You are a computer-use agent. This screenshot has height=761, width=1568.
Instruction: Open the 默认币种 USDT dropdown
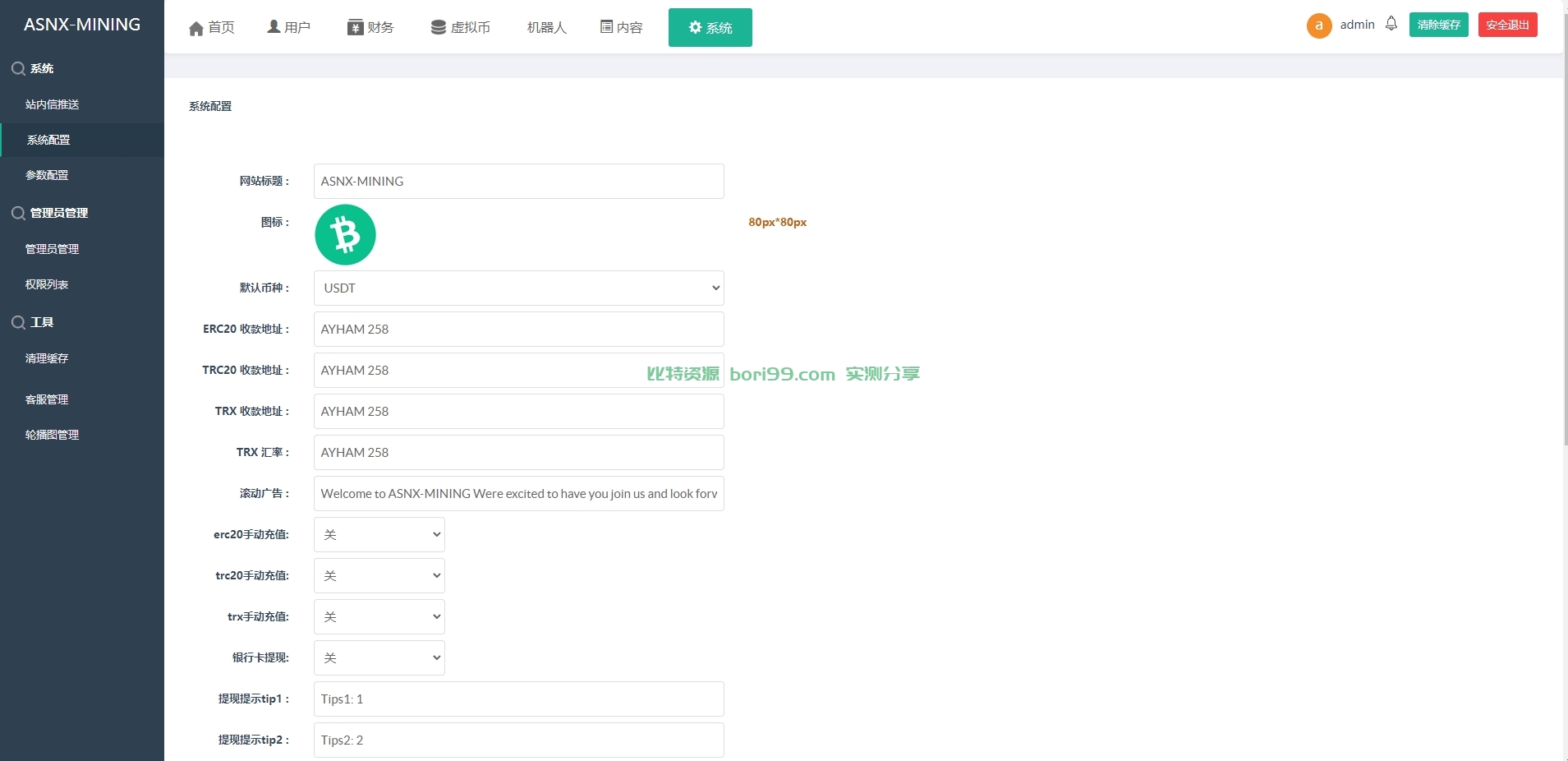[519, 288]
